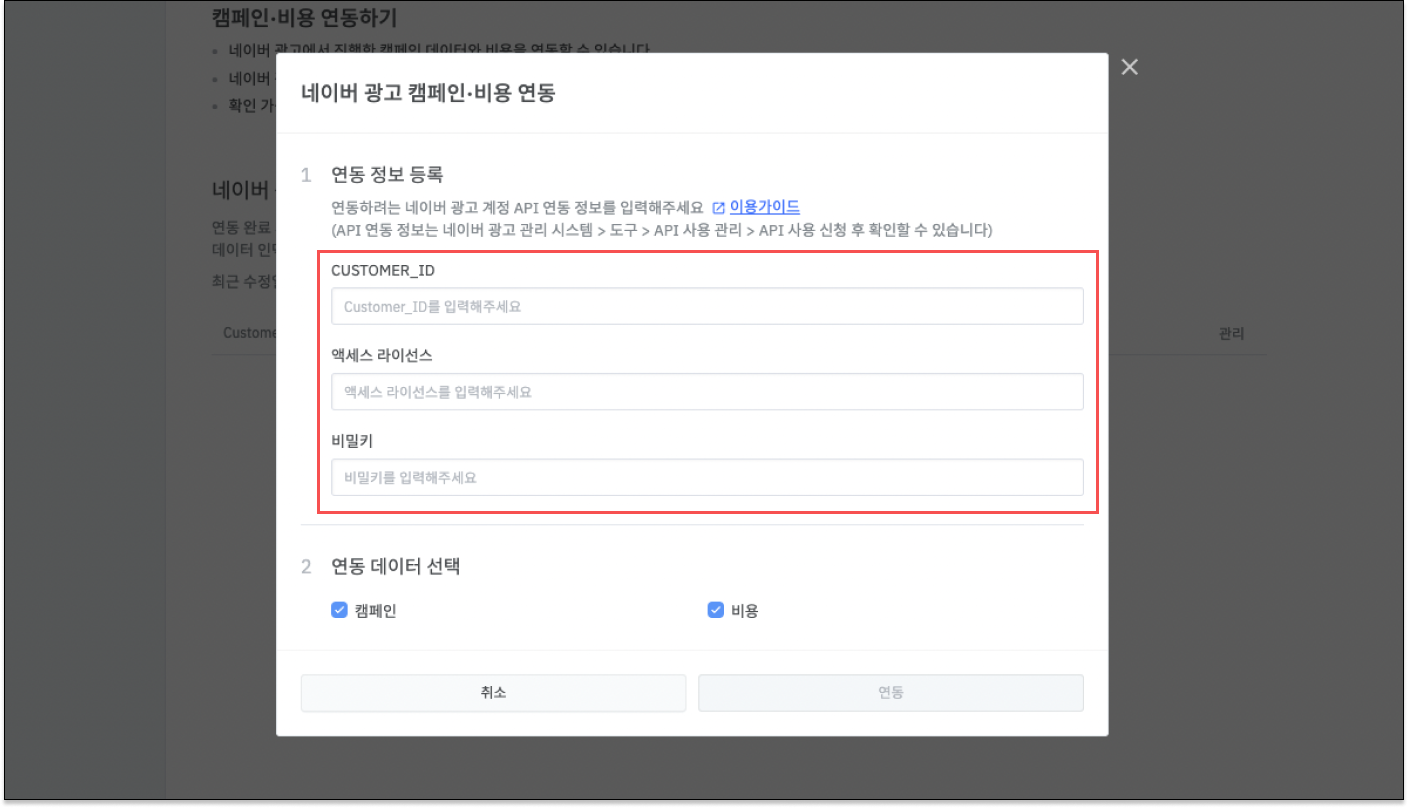1408x808 pixels.
Task: Click the API 사용 신청 instruction note
Action: coord(661,230)
